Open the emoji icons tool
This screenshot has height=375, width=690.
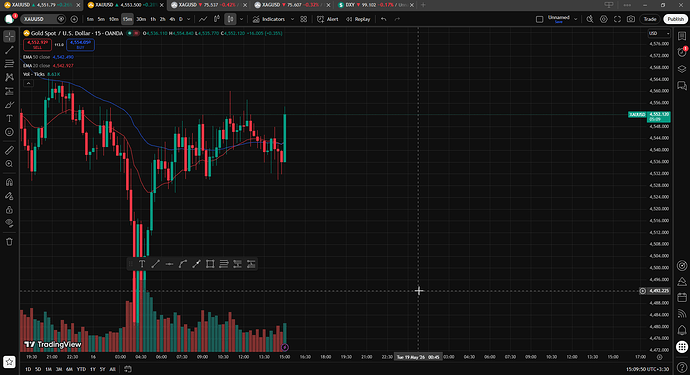coord(9,132)
